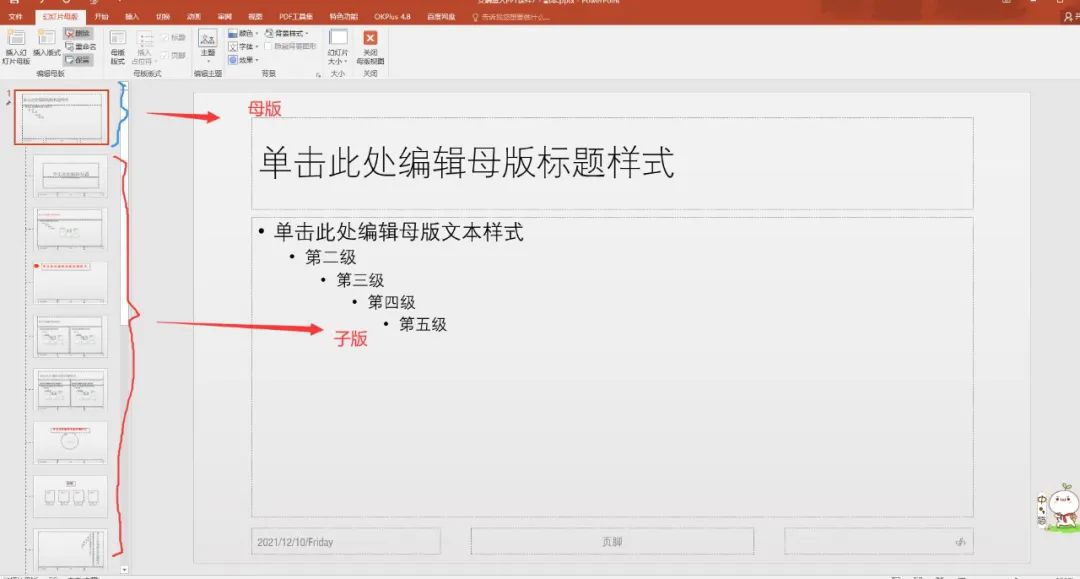This screenshot has height=579, width=1080.
Task: Expand the Colors (颜色) dropdown
Action: (x=243, y=33)
